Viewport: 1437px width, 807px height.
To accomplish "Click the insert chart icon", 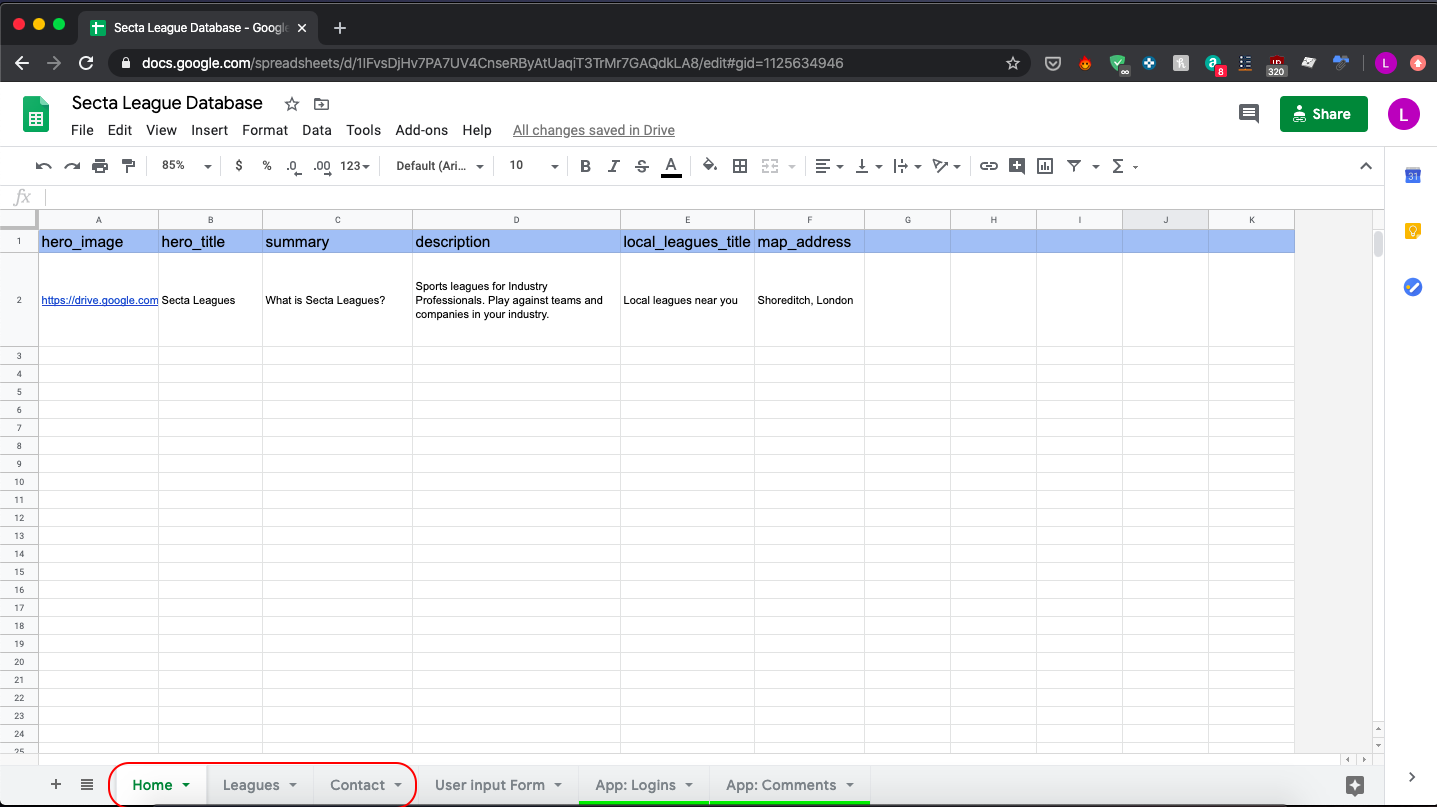I will pyautogui.click(x=1045, y=166).
